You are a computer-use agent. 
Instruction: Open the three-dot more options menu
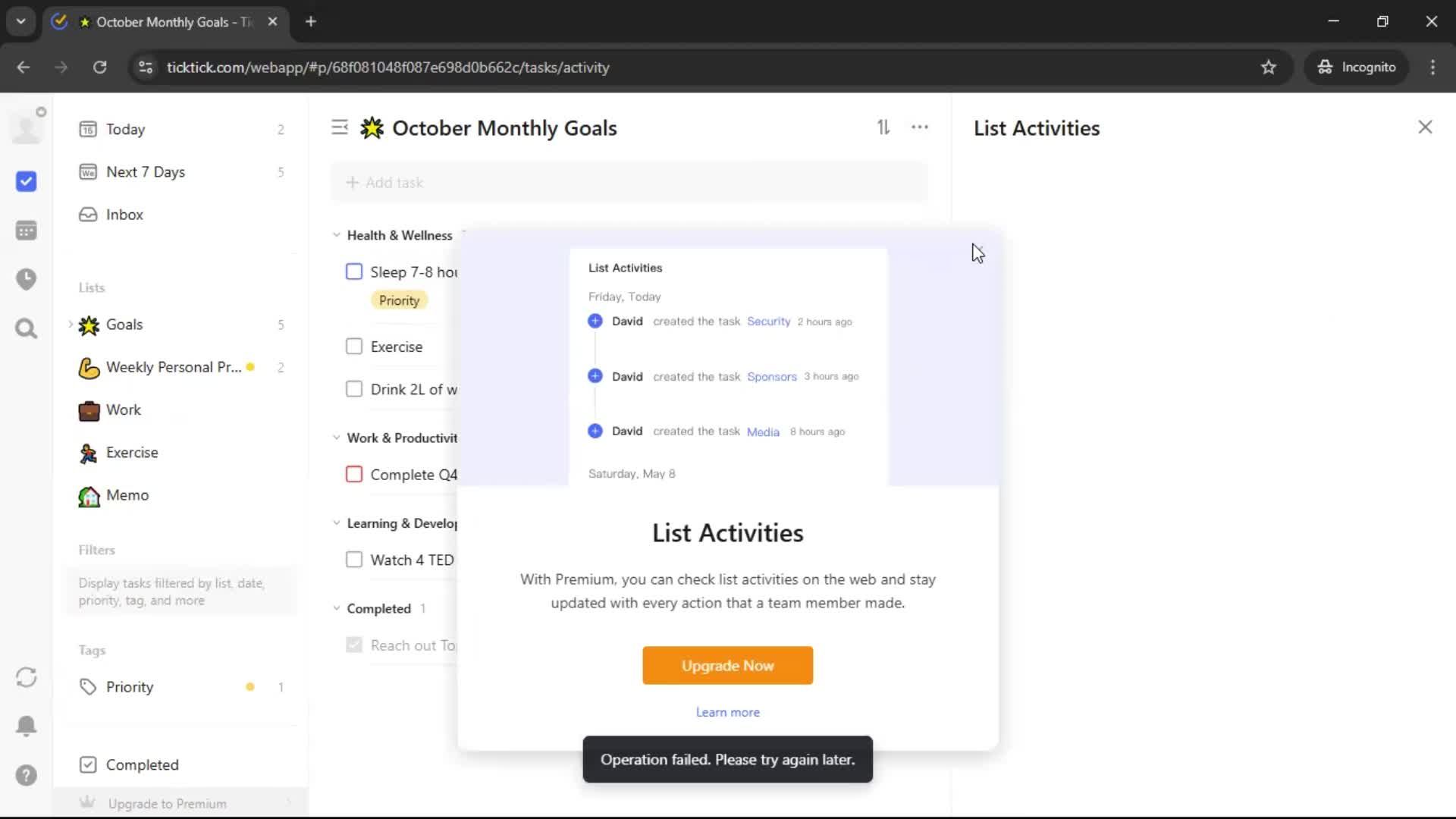click(920, 127)
